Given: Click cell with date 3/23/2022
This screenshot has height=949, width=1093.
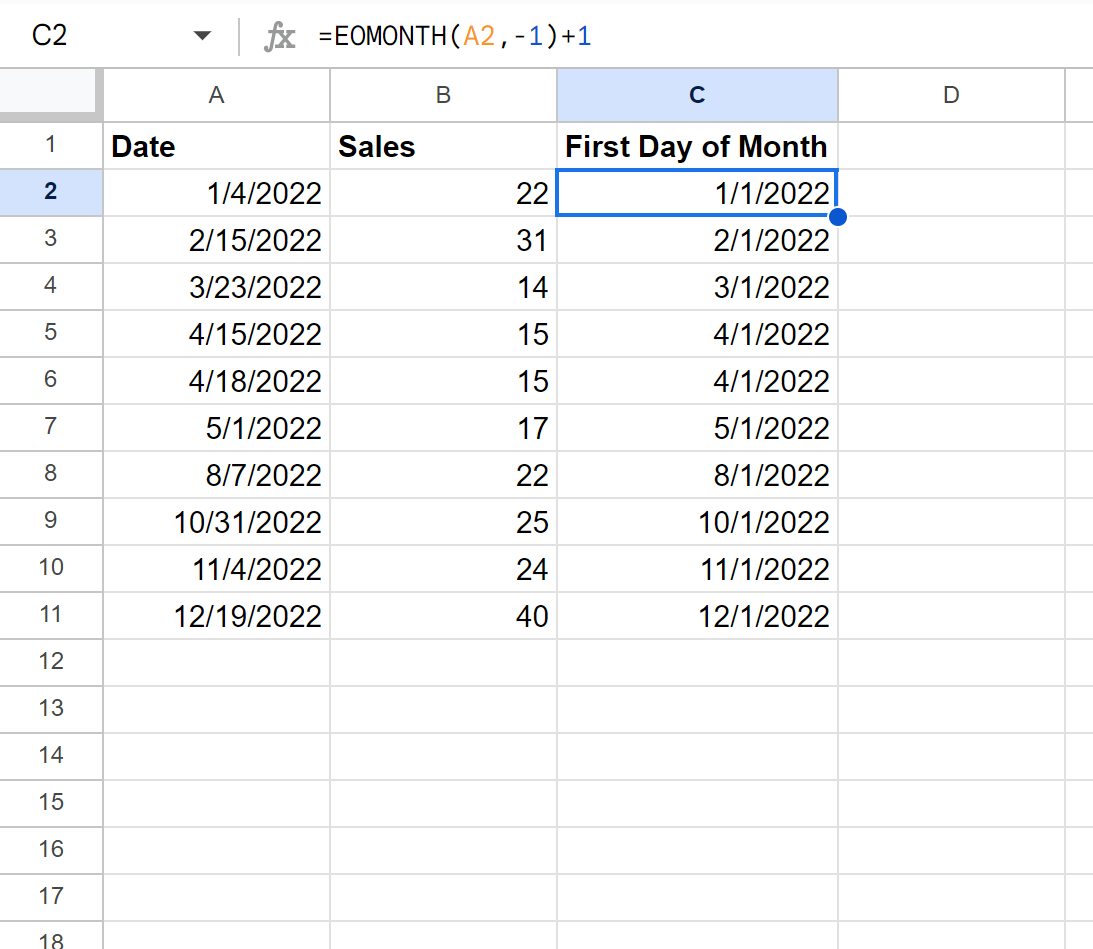Looking at the screenshot, I should [216, 287].
